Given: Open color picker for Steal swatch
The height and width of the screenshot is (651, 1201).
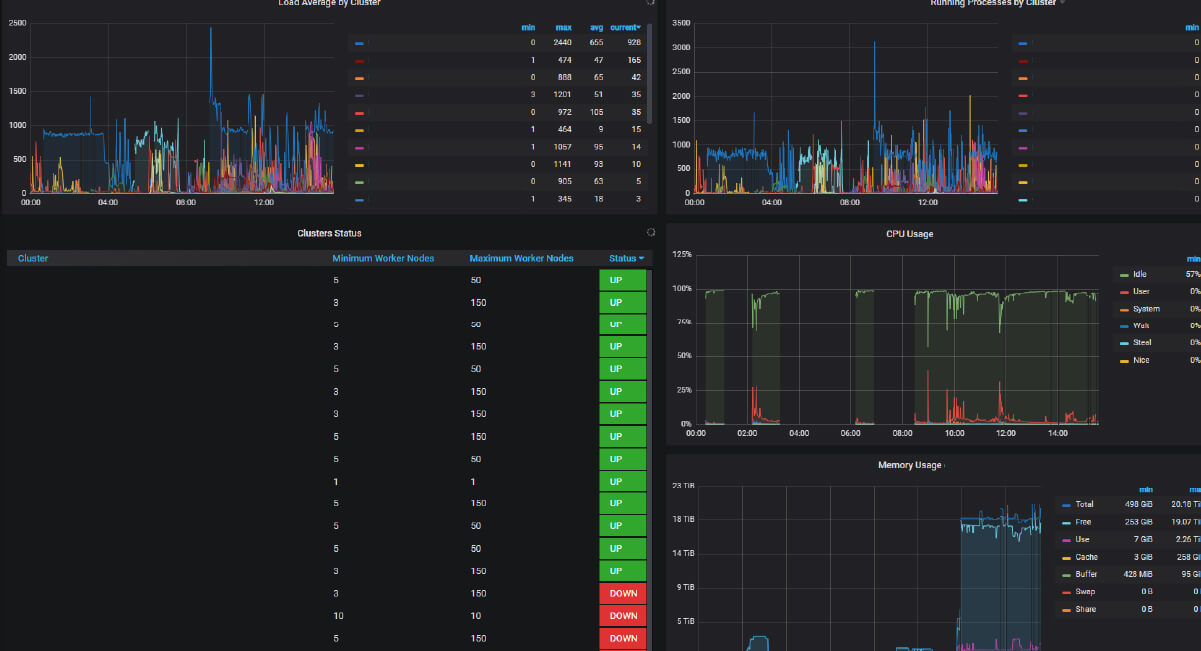Looking at the screenshot, I should tap(1124, 343).
